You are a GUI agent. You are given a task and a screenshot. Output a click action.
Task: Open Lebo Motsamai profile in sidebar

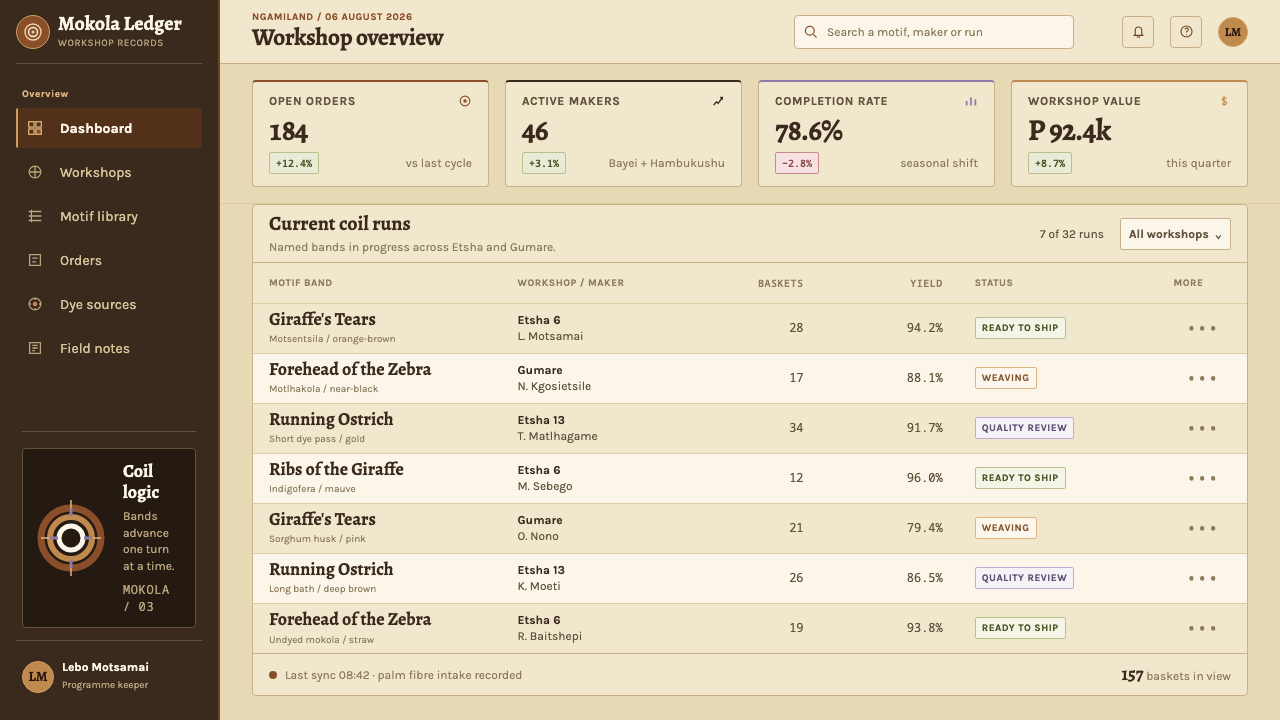[x=109, y=676]
